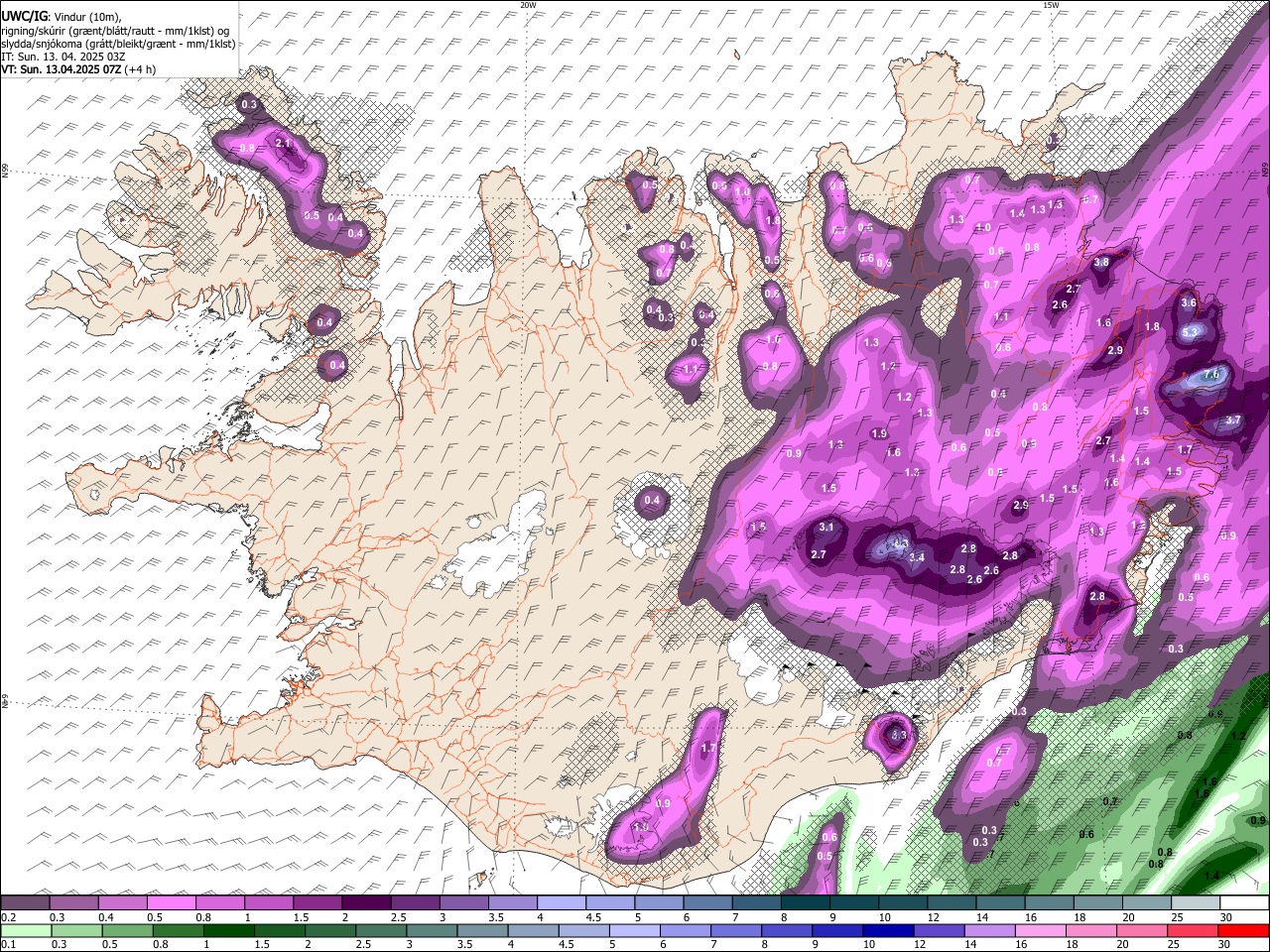Pick the grey-green 3 swatch in the lower legend row

[432, 931]
